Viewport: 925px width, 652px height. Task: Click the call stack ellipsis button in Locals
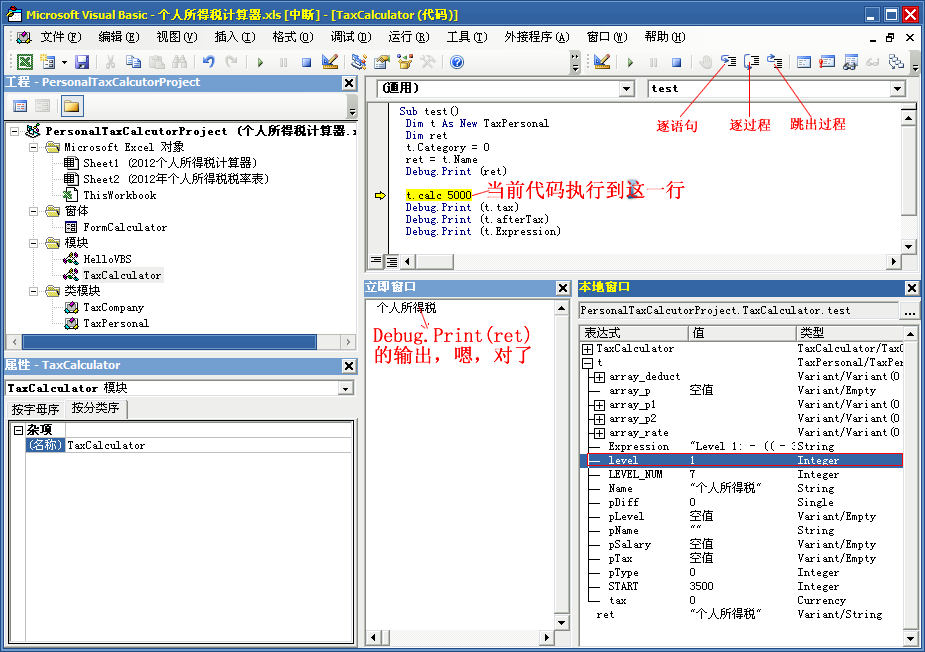909,311
